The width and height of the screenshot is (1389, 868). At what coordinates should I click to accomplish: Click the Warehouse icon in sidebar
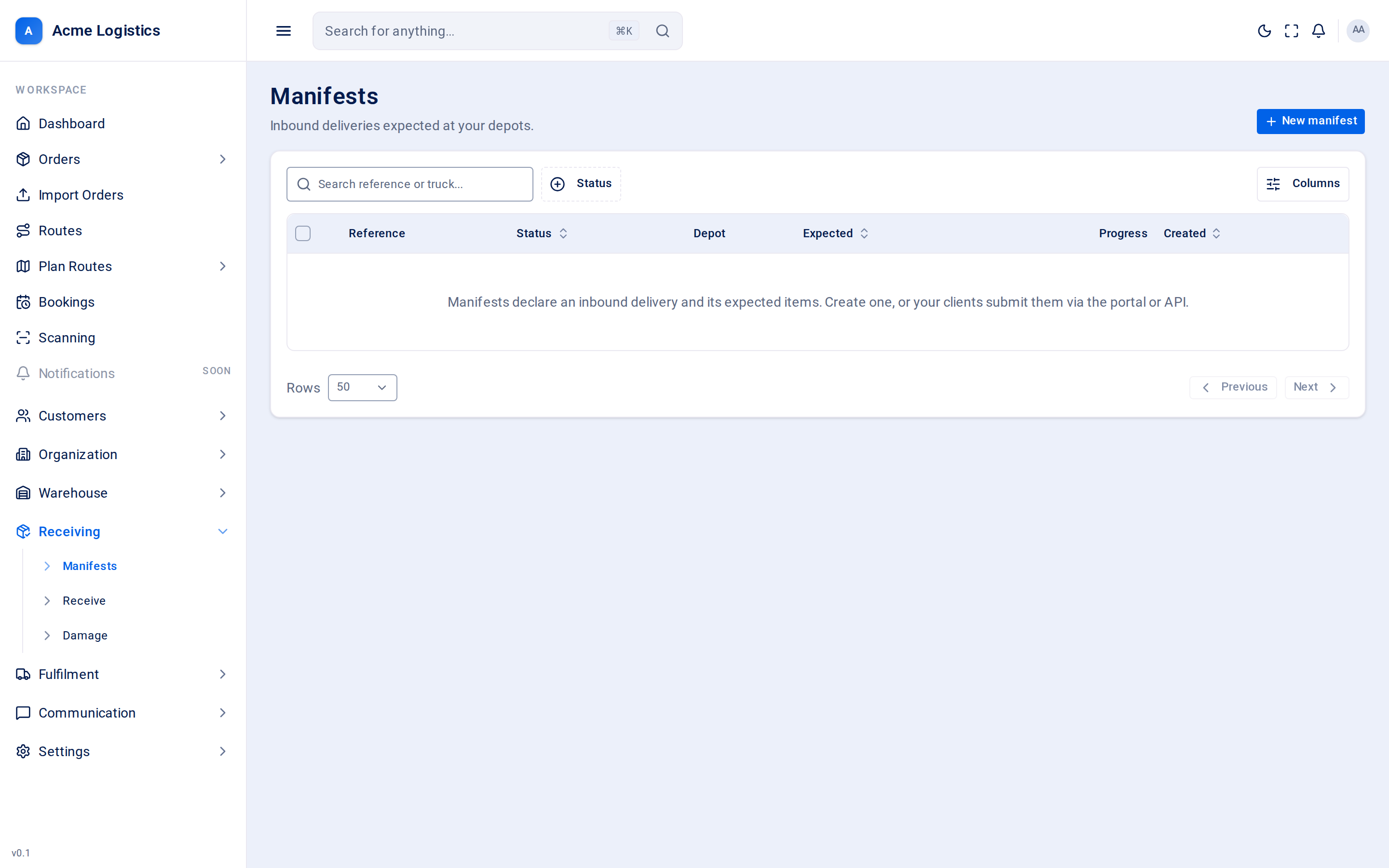(23, 493)
